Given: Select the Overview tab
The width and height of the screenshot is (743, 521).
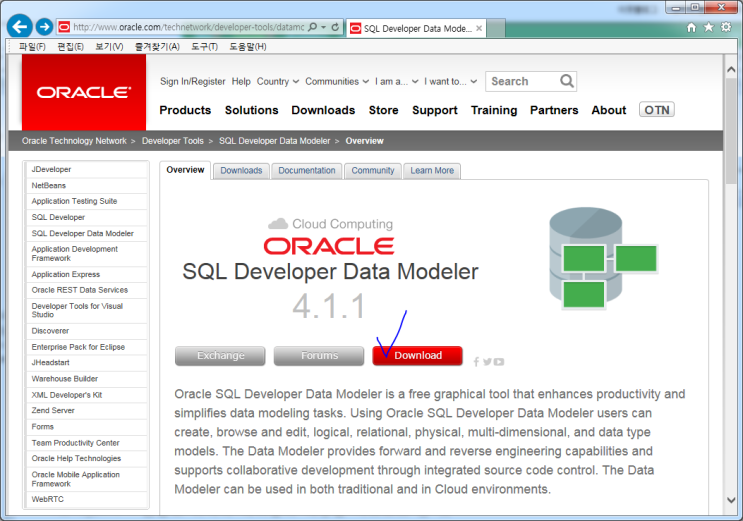Looking at the screenshot, I should 185,170.
